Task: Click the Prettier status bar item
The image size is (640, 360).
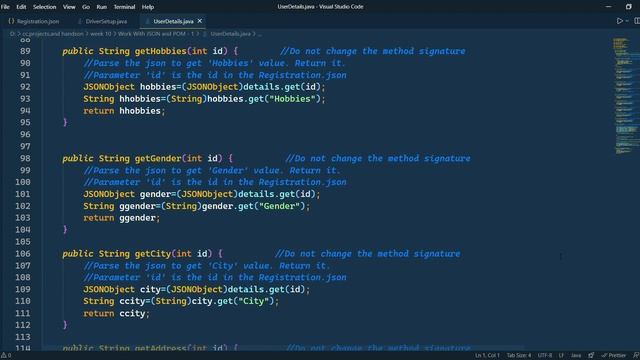Action: click(613, 356)
